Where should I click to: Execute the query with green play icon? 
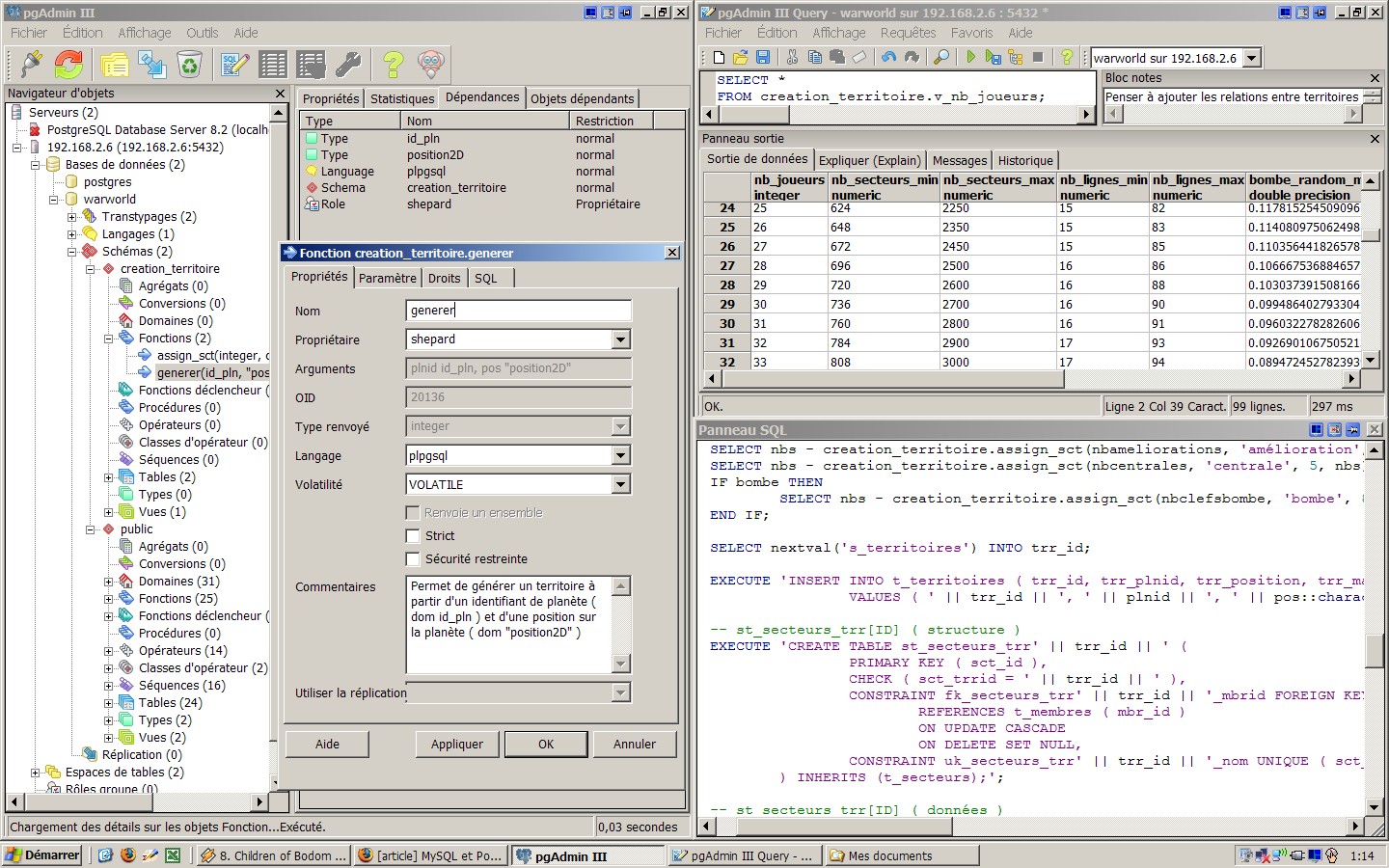point(970,58)
